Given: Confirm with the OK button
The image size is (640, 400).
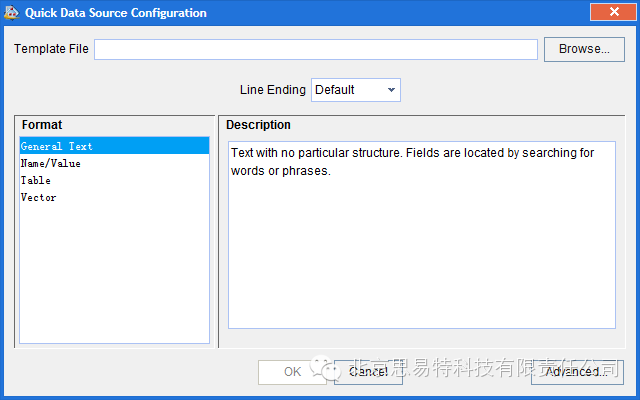Looking at the screenshot, I should 292,372.
